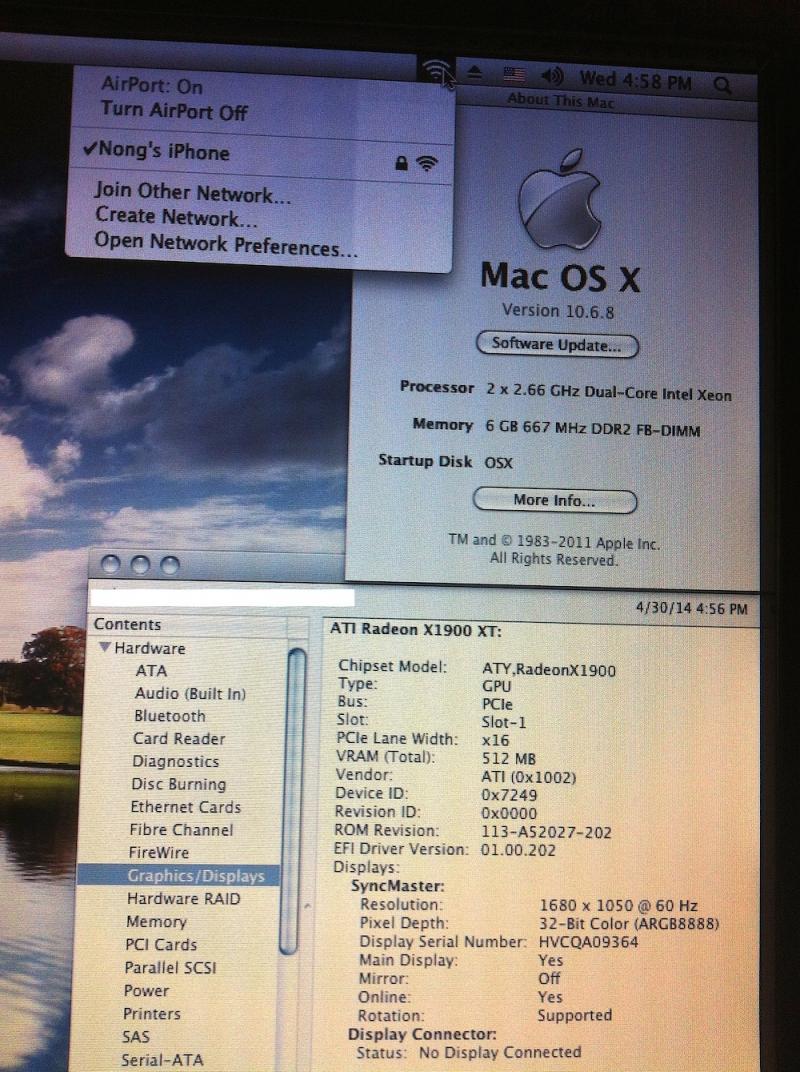
Task: Select Disc Burning item
Action: point(178,784)
